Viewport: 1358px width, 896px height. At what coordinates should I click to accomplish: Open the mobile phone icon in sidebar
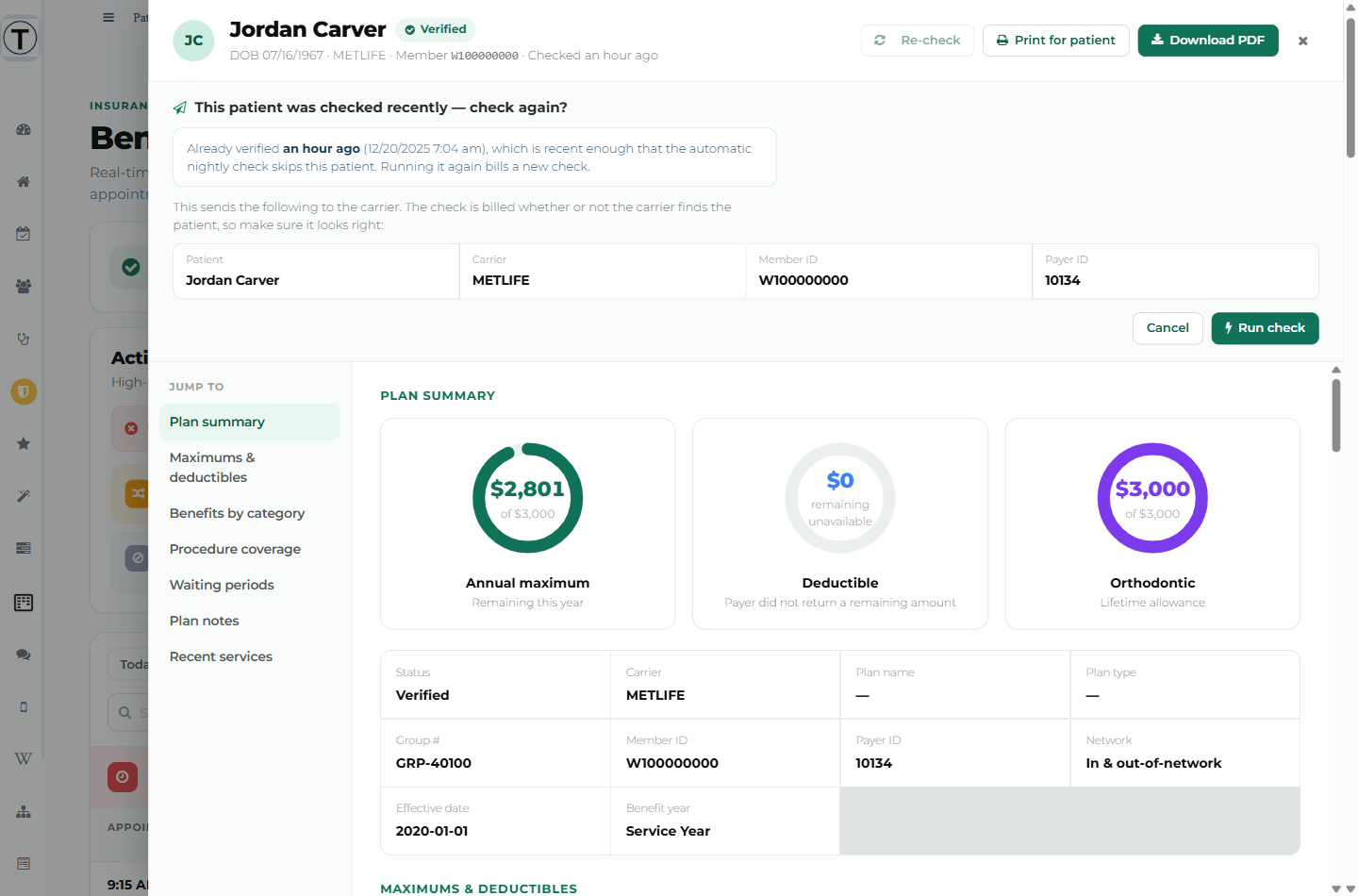24,706
